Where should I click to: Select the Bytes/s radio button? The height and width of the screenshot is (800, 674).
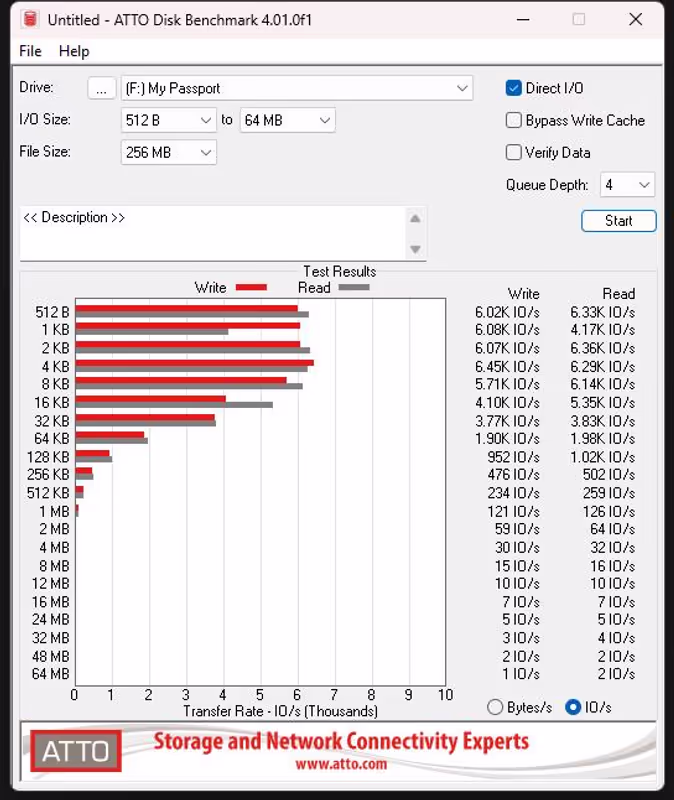(x=495, y=707)
